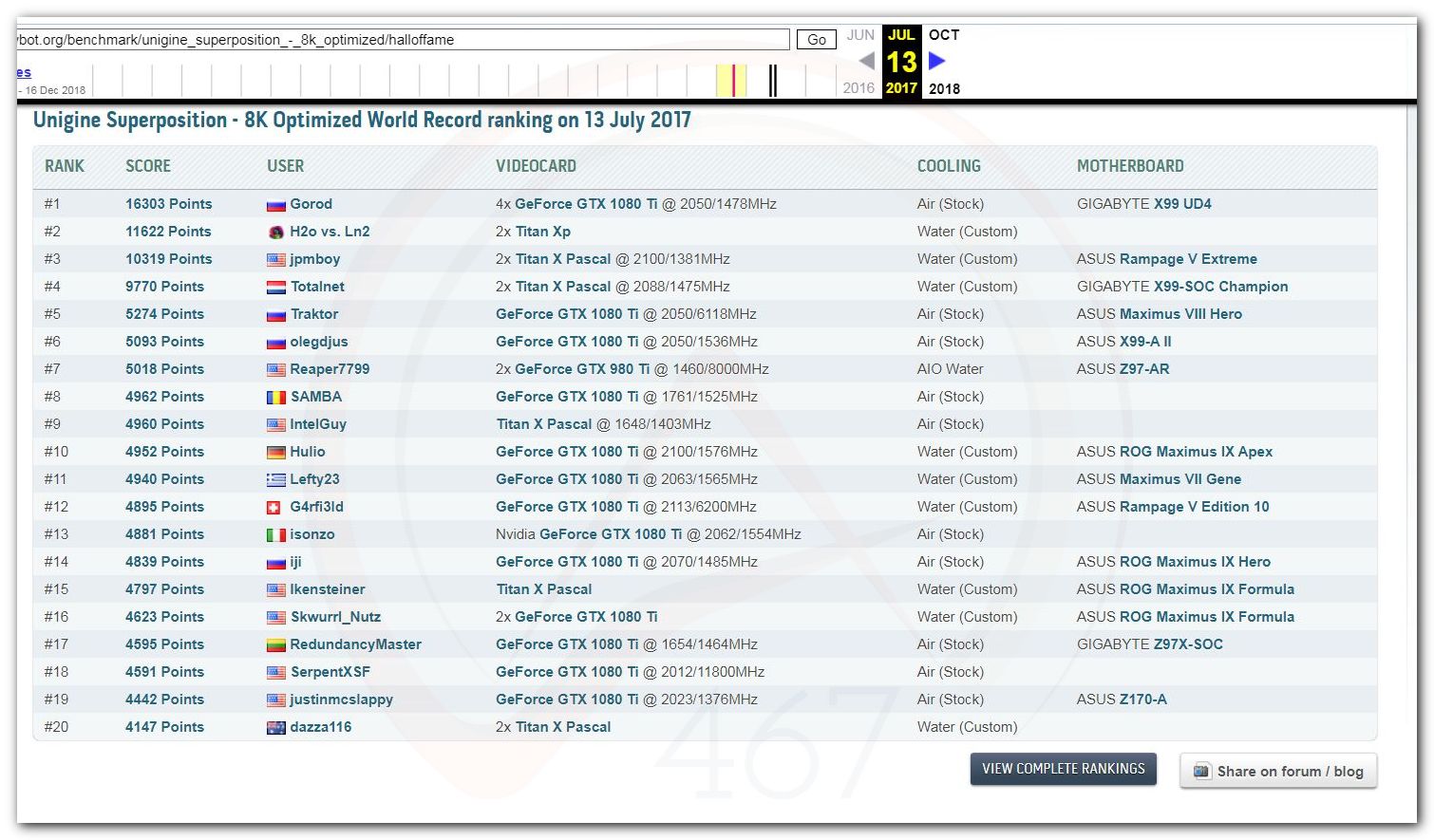This screenshot has width=1434, height=840.
Task: Go to previous capture with the left arrow
Action: point(866,61)
